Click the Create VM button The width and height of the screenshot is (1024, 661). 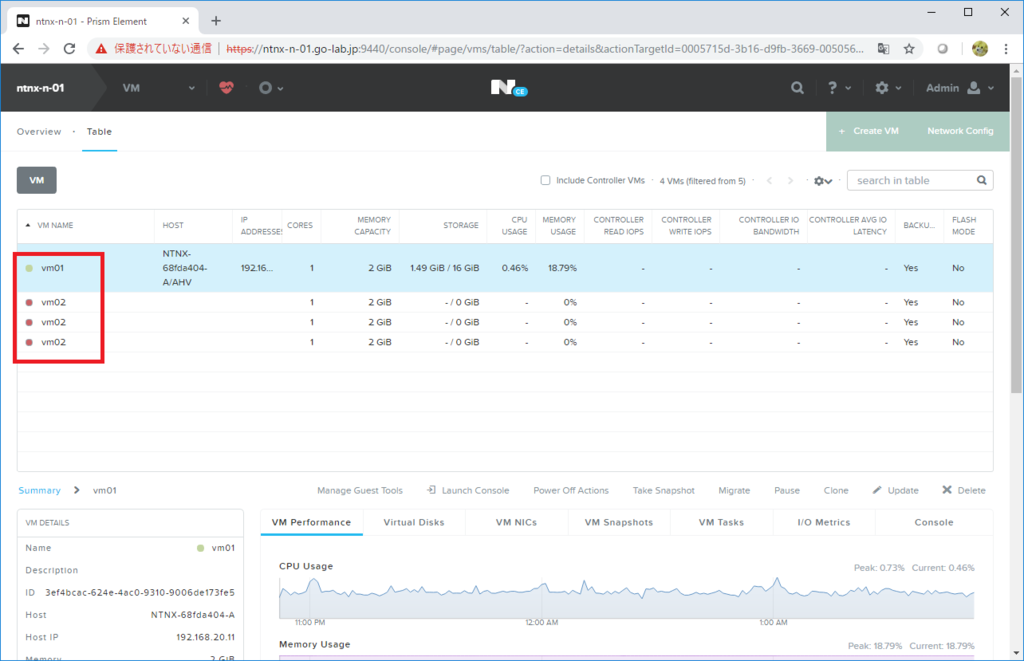click(870, 131)
